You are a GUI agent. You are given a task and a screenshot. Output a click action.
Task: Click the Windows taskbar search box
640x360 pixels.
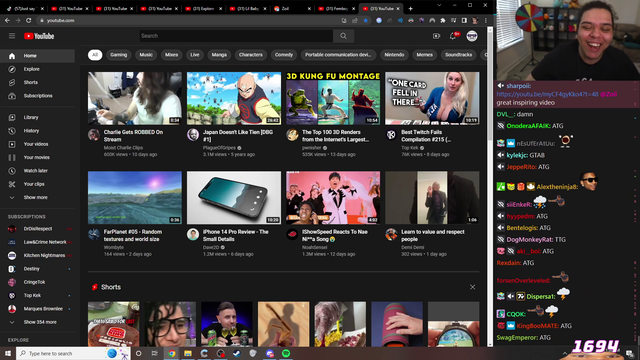(x=73, y=353)
